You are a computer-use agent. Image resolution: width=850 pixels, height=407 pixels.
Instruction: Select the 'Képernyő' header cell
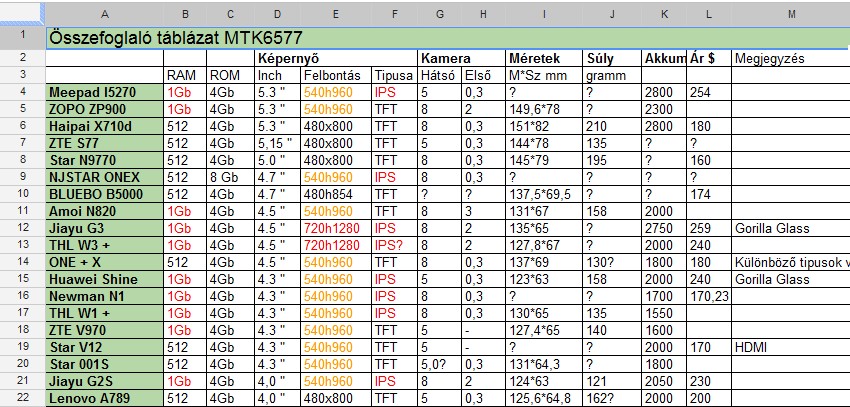336,58
